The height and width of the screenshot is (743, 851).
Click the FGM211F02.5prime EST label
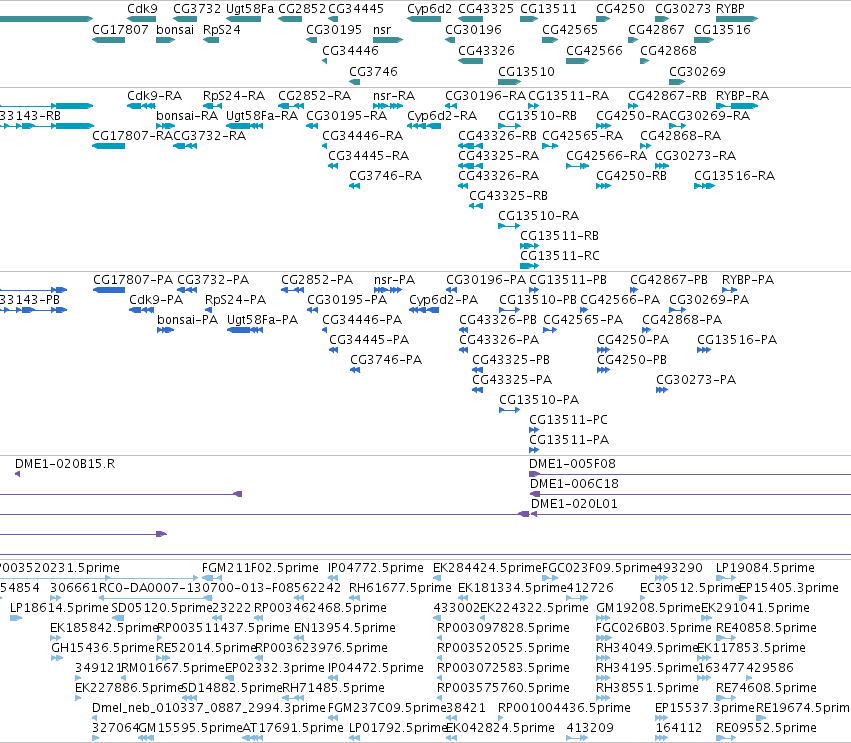[x=260, y=568]
